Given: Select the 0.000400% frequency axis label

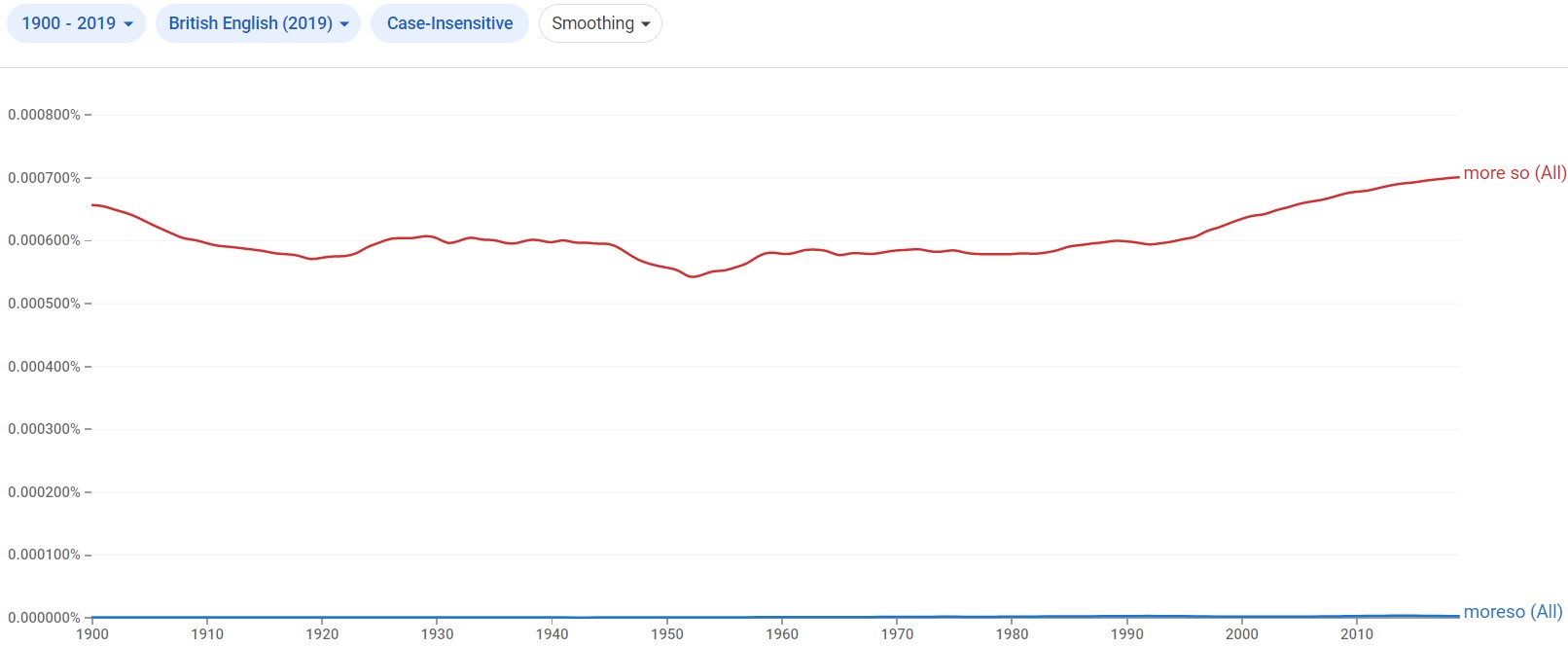Looking at the screenshot, I should [44, 367].
